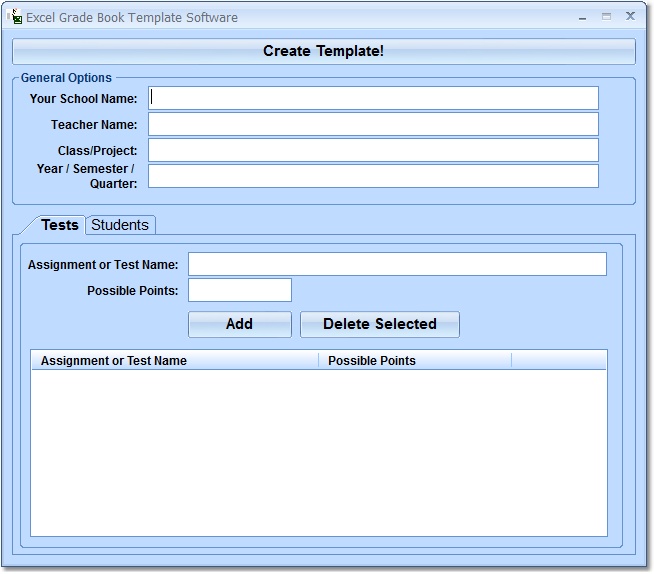Select the Teacher Name input box
Viewport: 654px width, 574px height.
(373, 124)
